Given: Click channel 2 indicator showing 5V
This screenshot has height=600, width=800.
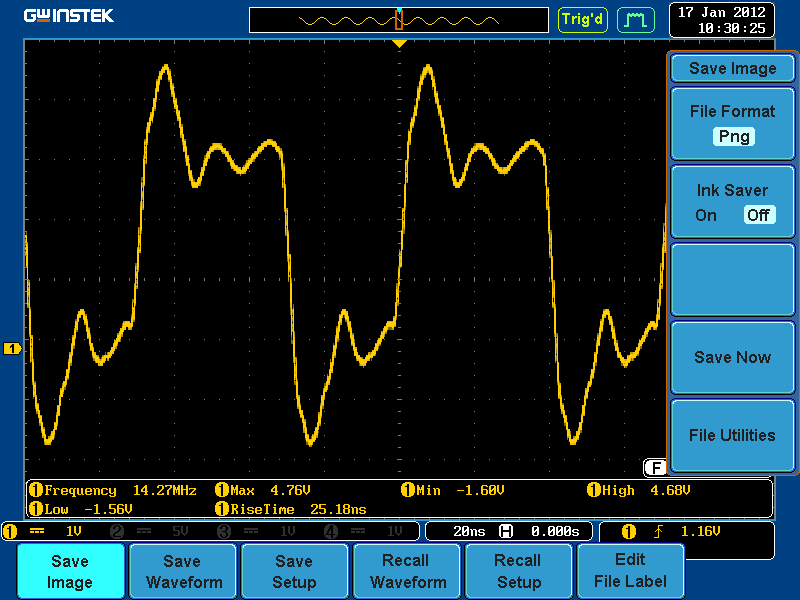Looking at the screenshot, I should [150, 532].
